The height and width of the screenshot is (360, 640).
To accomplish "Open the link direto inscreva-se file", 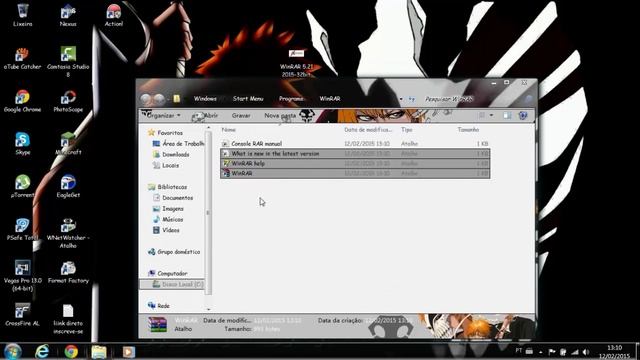I will [68, 318].
